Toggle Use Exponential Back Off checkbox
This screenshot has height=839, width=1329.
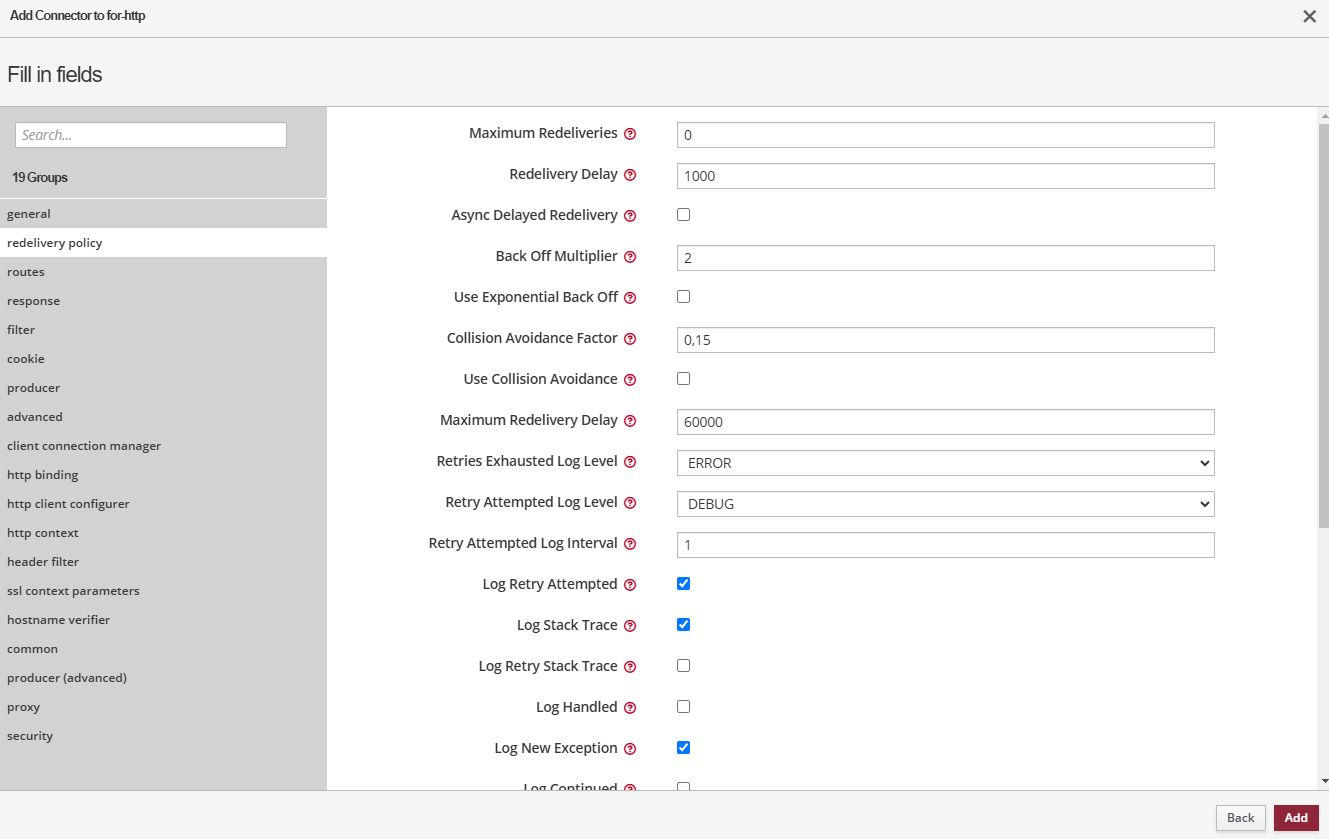(x=684, y=297)
